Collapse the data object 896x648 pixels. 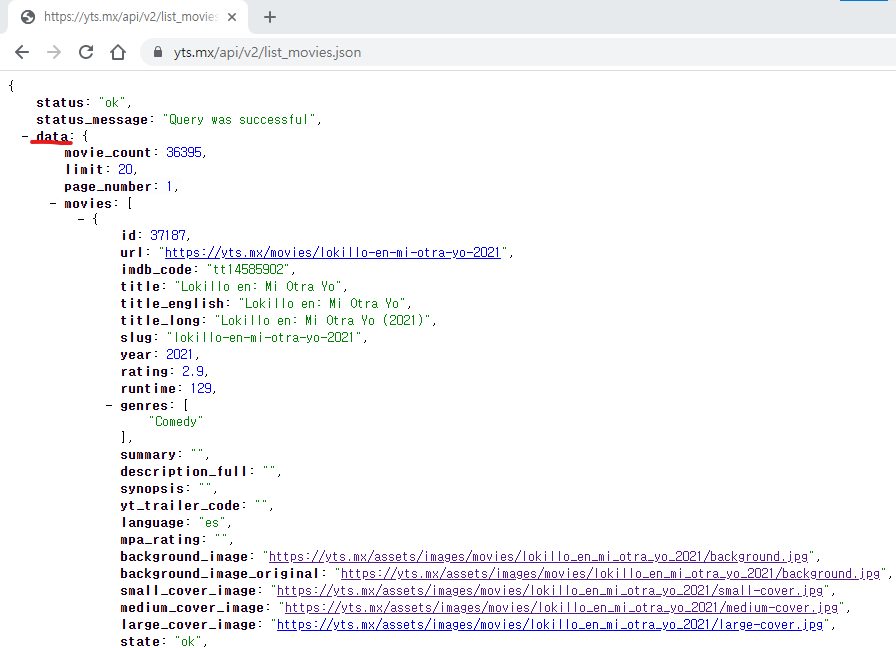pos(25,137)
